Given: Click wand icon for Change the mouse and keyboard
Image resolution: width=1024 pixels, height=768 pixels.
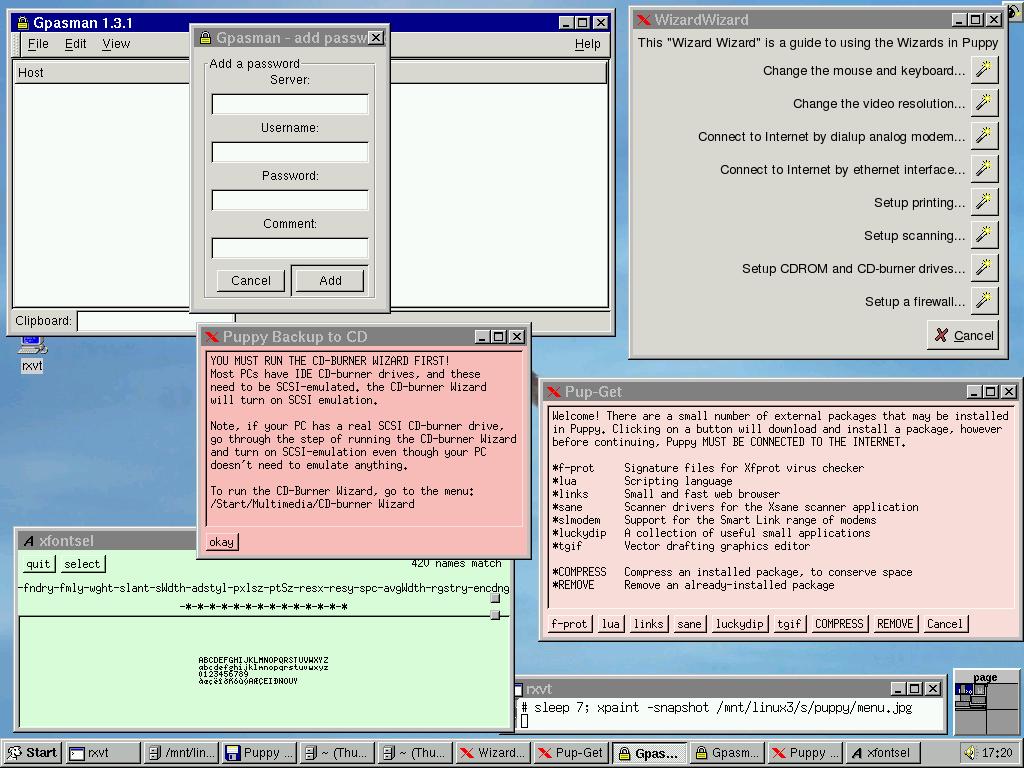Looking at the screenshot, I should (x=984, y=70).
